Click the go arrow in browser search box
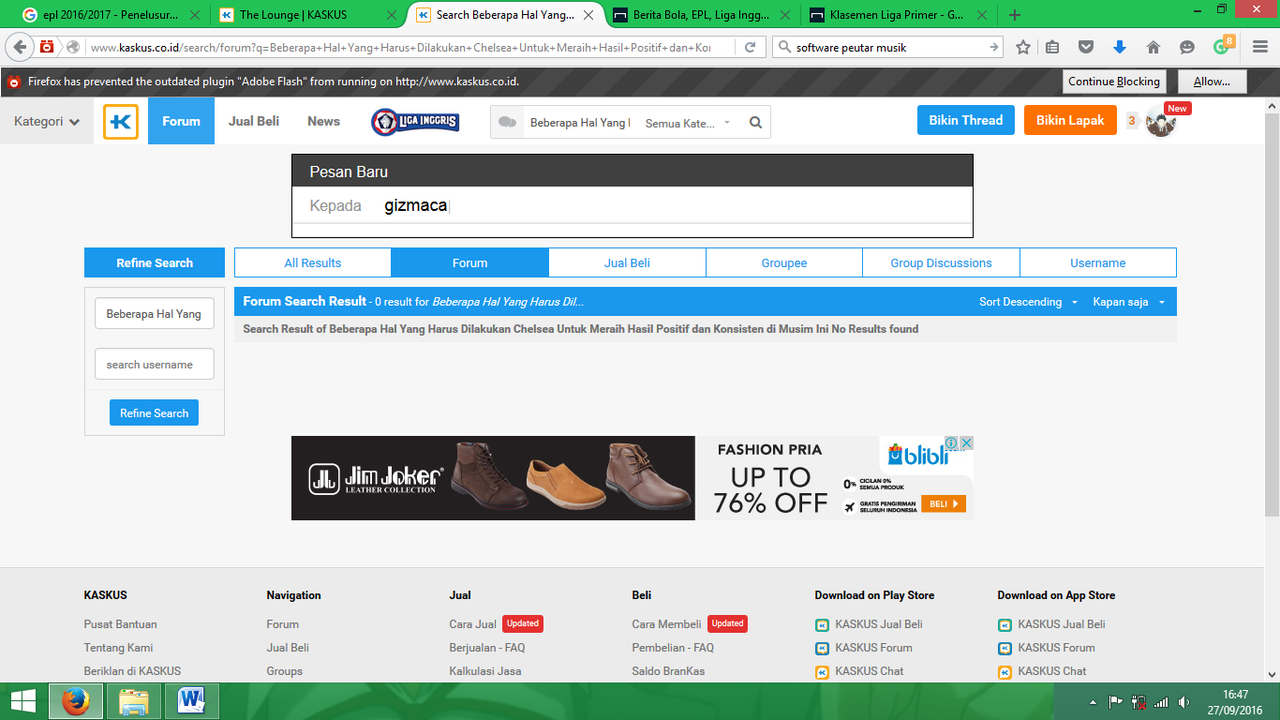 pos(993,47)
